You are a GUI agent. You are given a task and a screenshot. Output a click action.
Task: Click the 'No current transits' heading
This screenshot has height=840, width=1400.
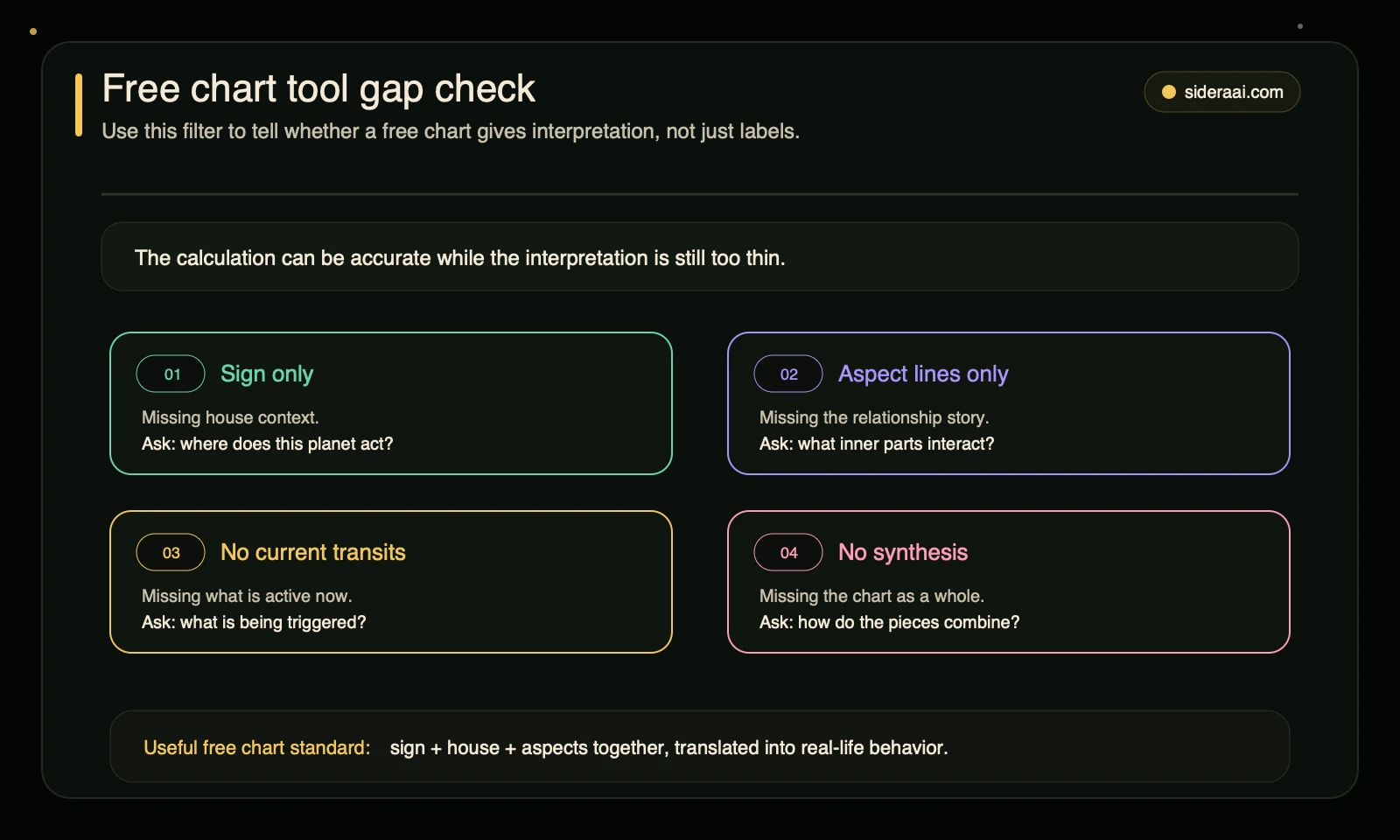click(313, 553)
